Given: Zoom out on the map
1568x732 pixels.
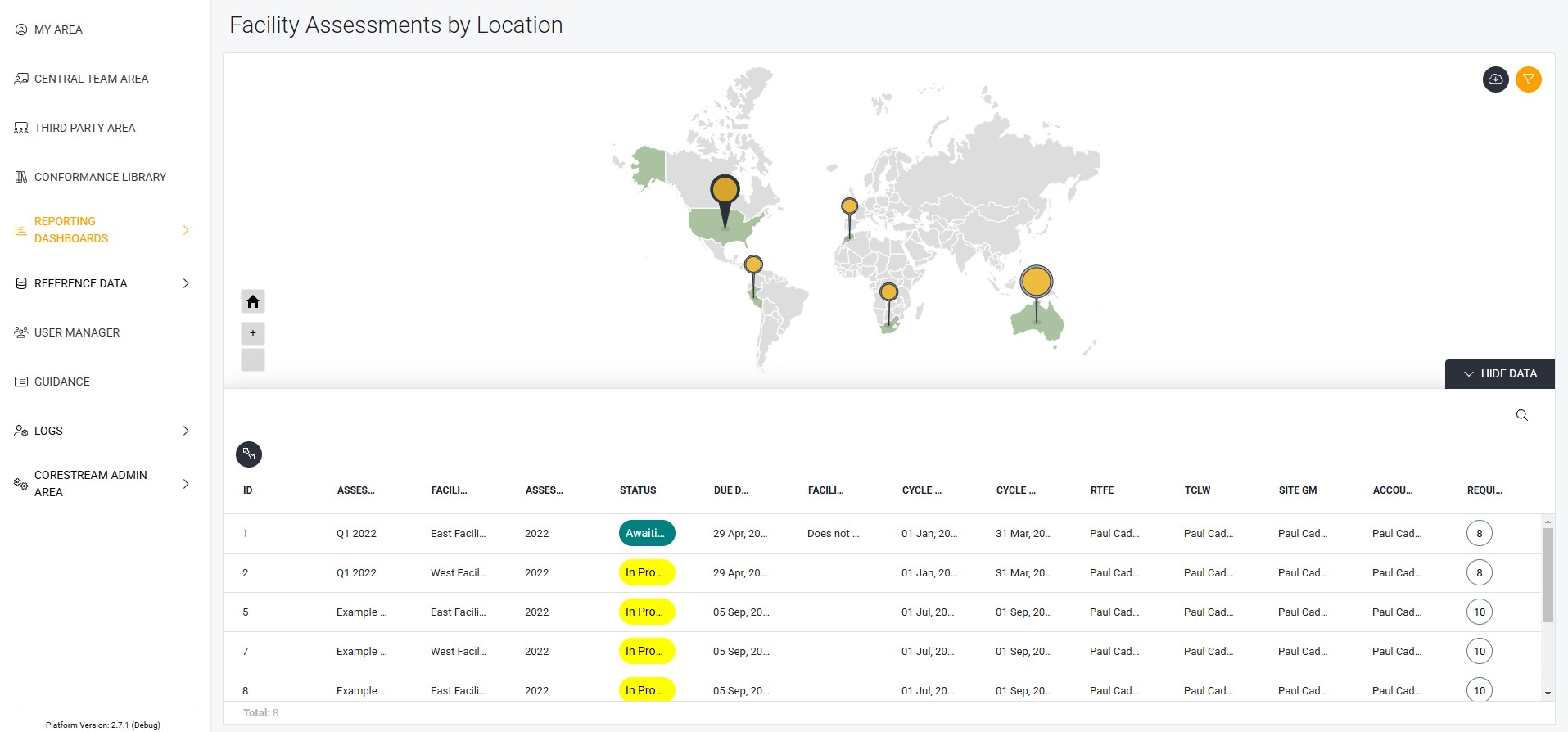Looking at the screenshot, I should point(253,359).
